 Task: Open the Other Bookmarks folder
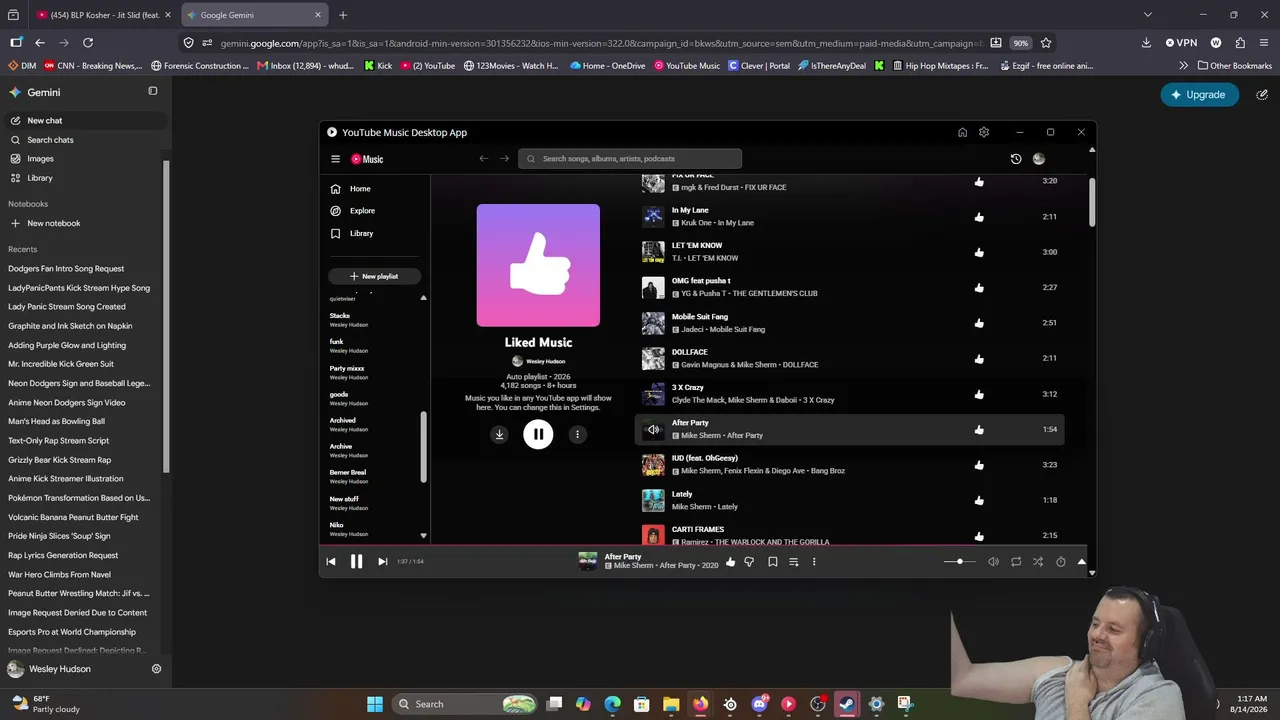[1234, 66]
